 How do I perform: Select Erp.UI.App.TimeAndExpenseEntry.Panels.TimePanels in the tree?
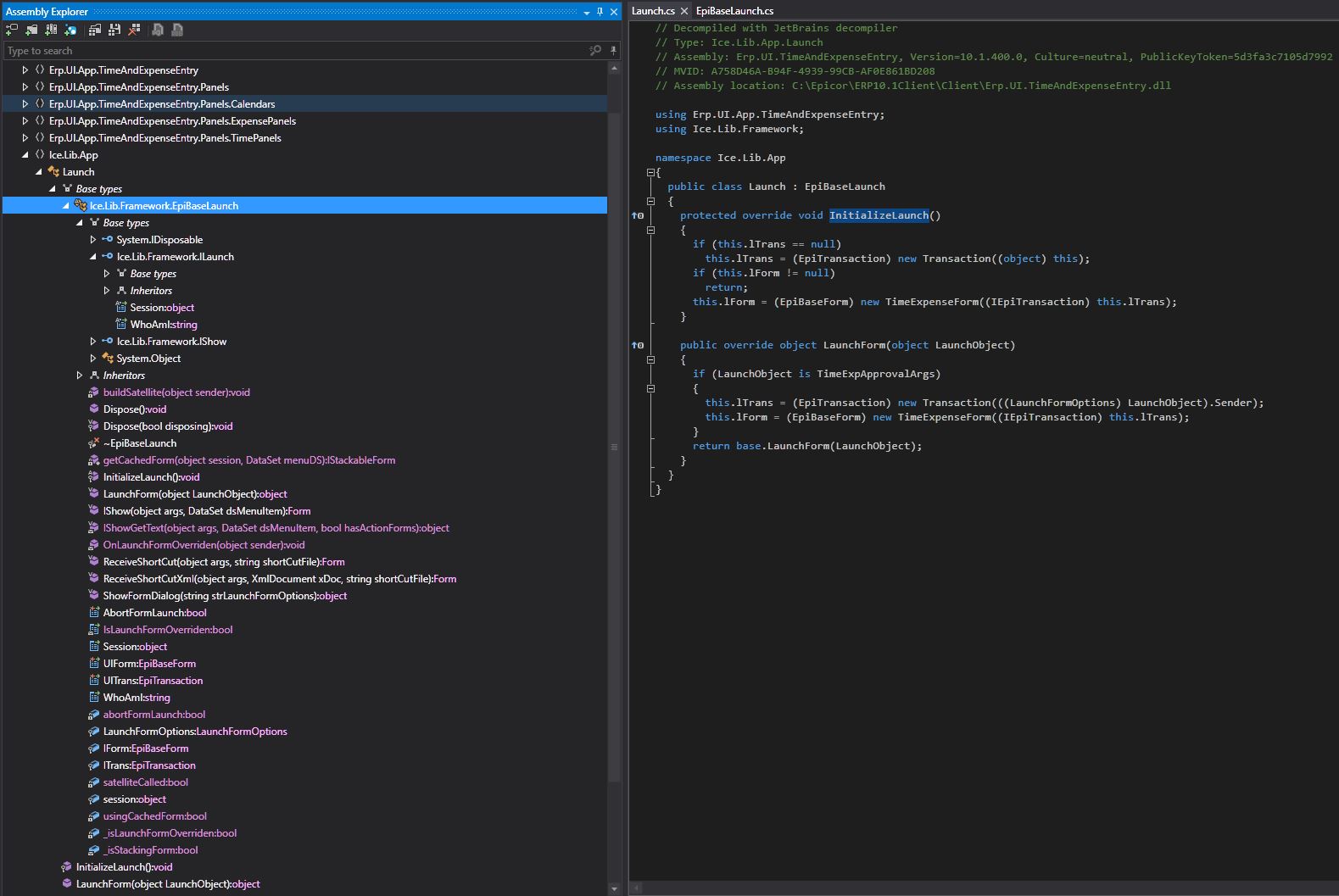click(x=165, y=138)
